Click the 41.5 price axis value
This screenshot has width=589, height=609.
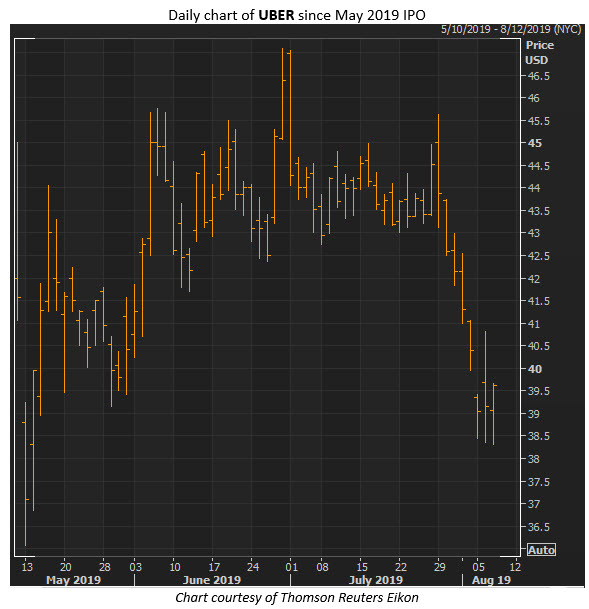539,301
